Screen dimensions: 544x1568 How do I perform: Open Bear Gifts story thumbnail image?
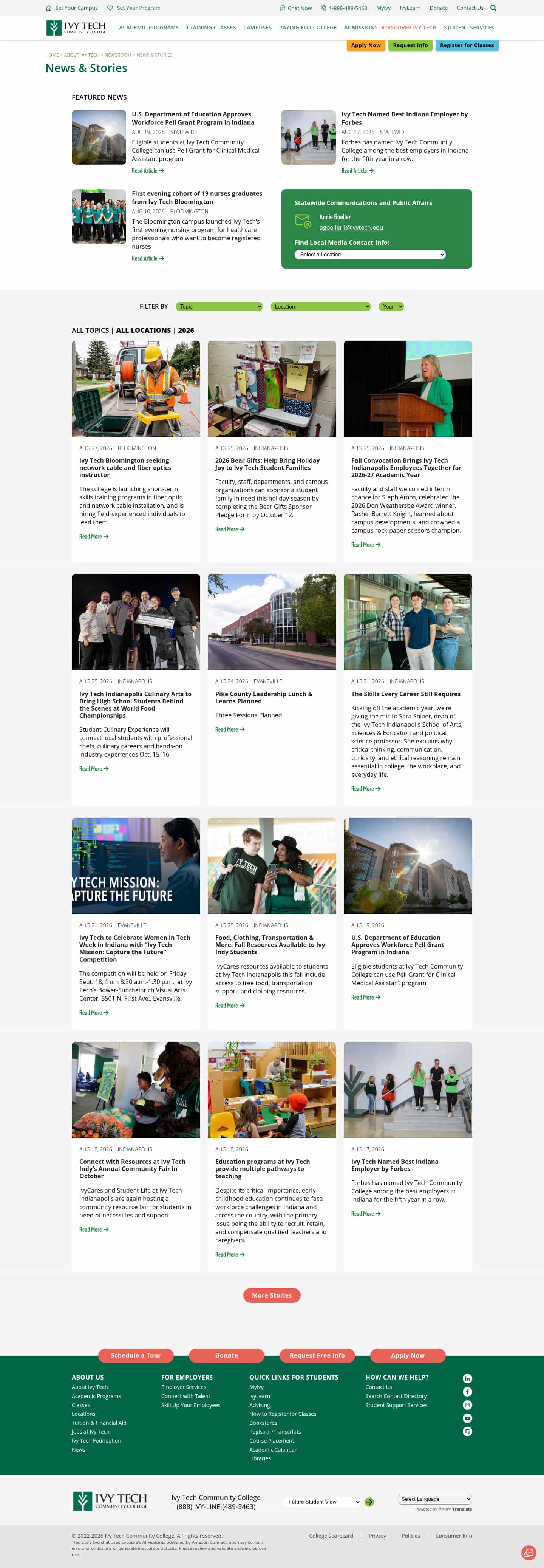[x=272, y=389]
